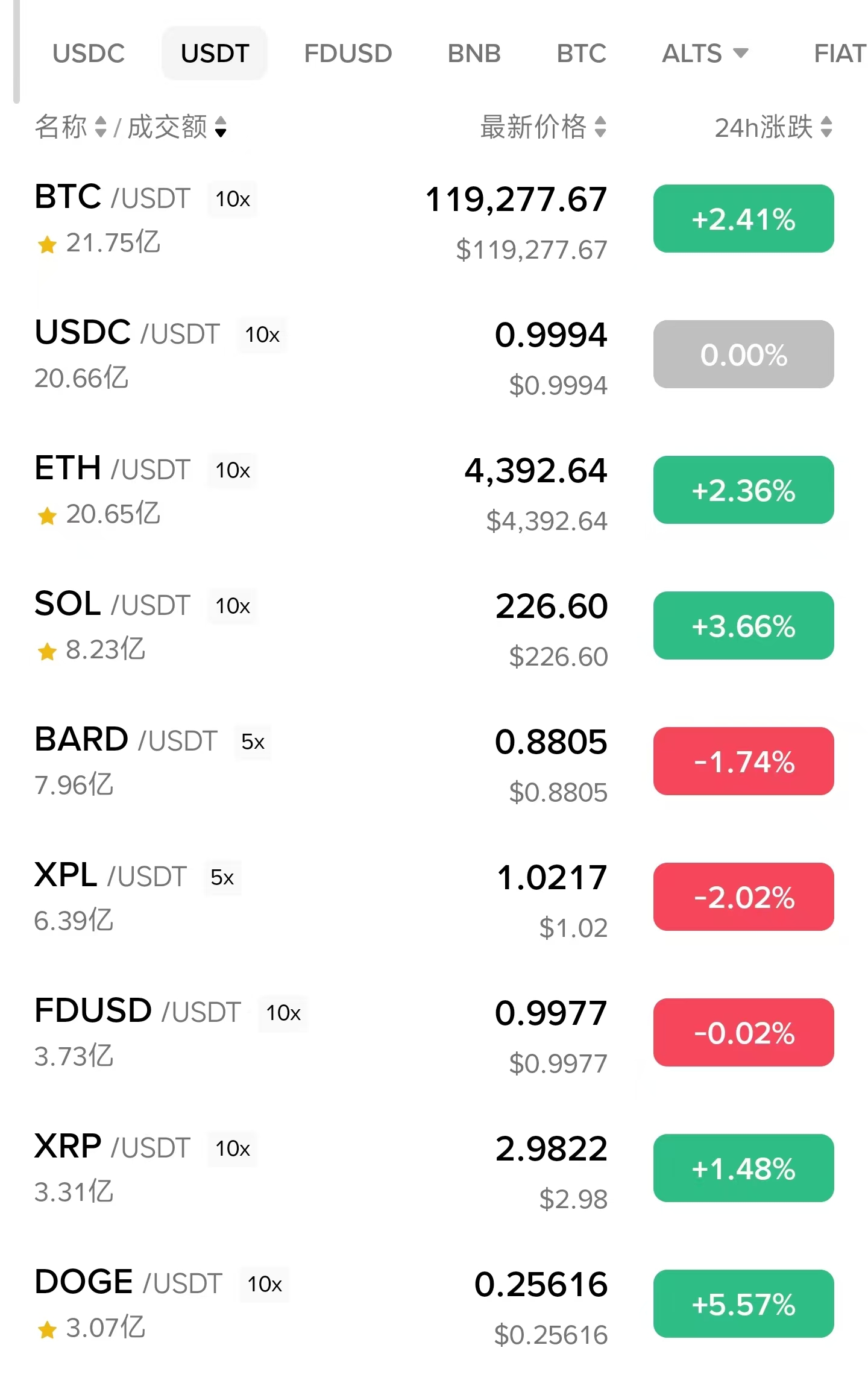The height and width of the screenshot is (1386, 868).
Task: Tap the USDC 0.00% gray badge
Action: click(x=743, y=354)
